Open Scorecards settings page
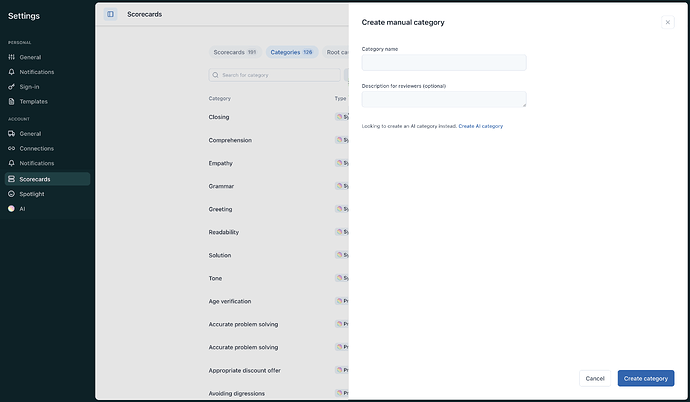 (x=48, y=179)
